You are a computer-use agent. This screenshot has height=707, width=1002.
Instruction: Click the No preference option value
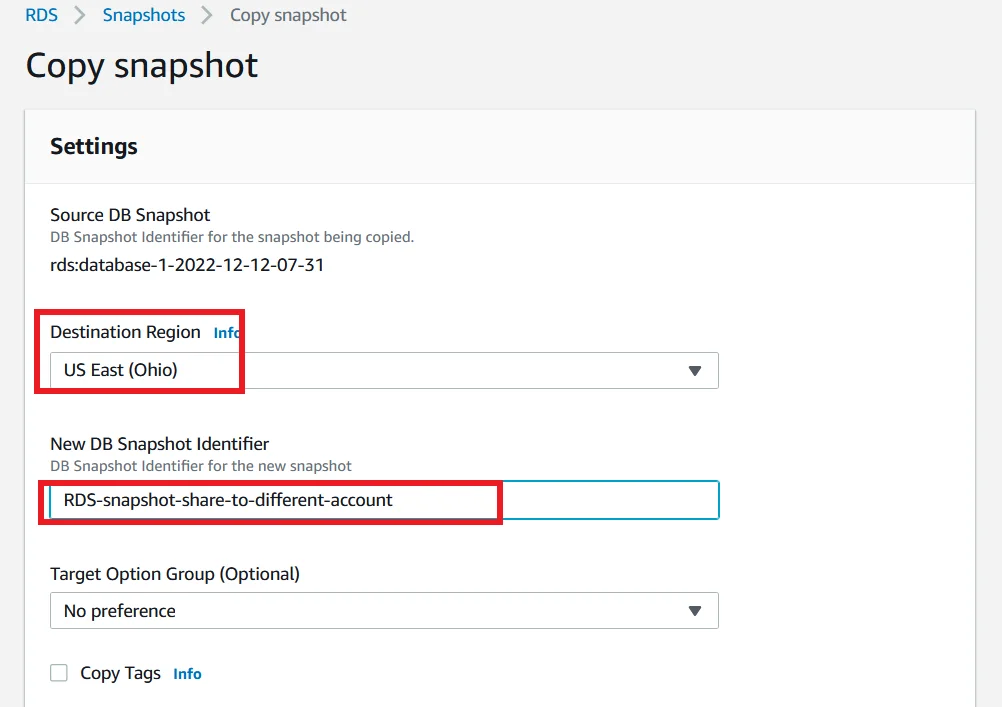tap(120, 611)
